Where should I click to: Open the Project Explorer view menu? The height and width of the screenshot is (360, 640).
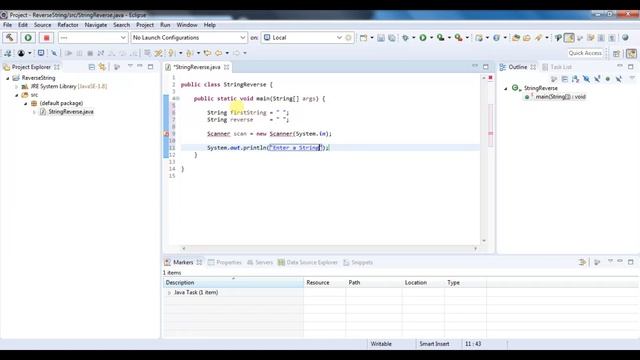coord(130,67)
